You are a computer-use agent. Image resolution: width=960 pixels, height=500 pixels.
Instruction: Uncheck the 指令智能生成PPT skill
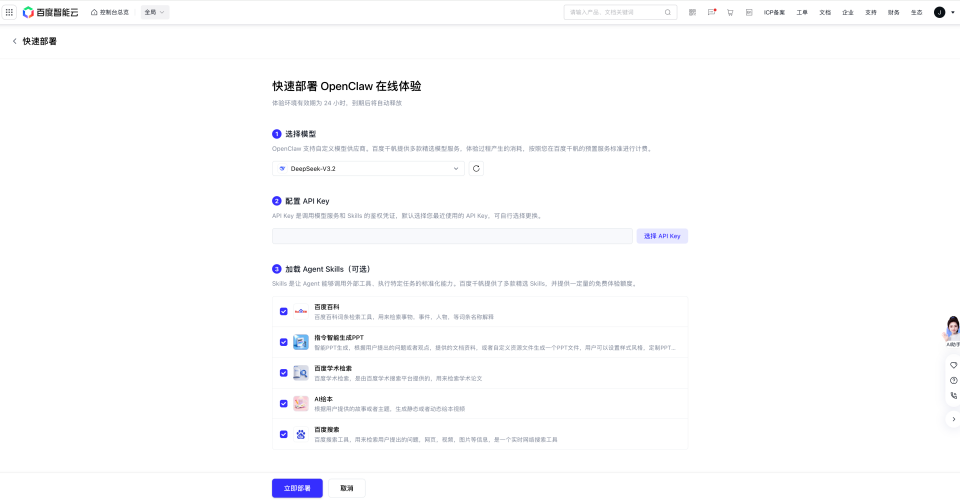(283, 342)
